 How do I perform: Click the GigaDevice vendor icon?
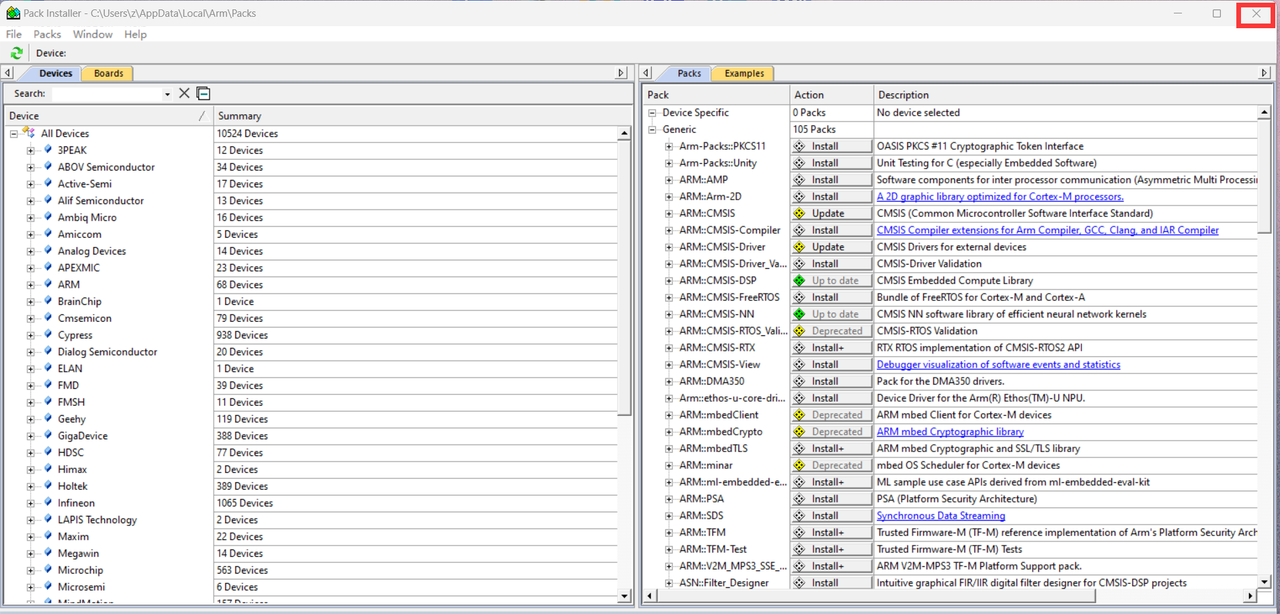tap(47, 436)
